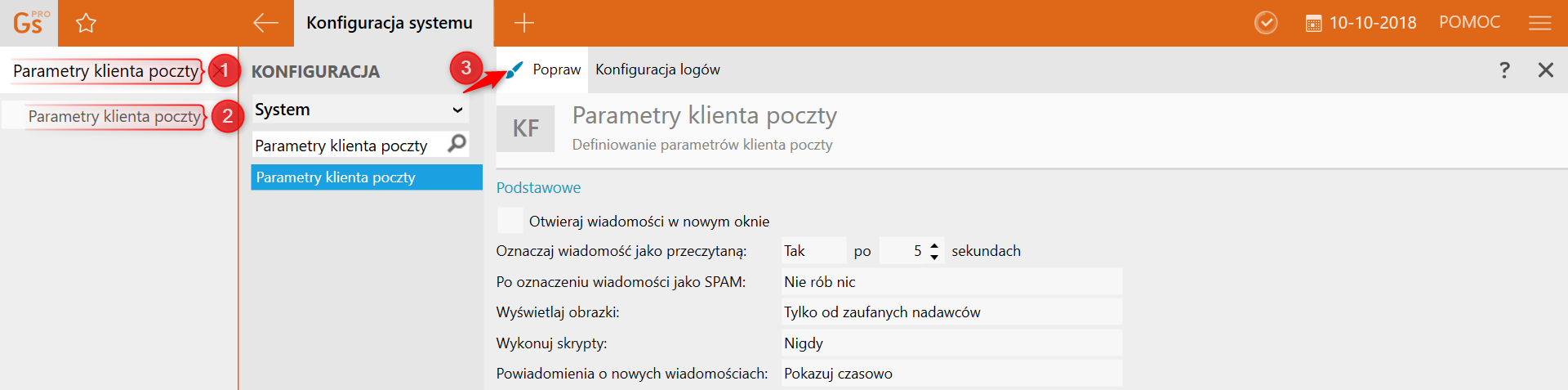Image resolution: width=1568 pixels, height=390 pixels.
Task: Switch to Konfiguracja systemu tab
Action: [x=390, y=23]
